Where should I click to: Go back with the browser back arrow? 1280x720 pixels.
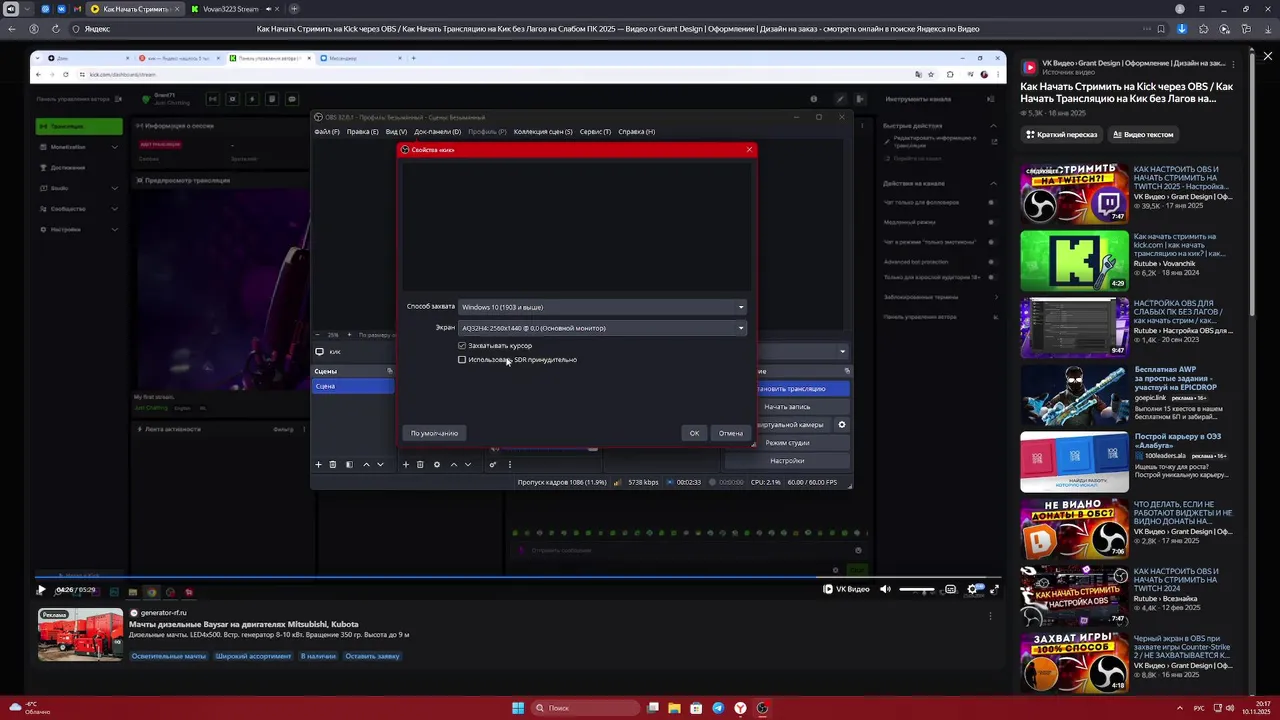12,29
